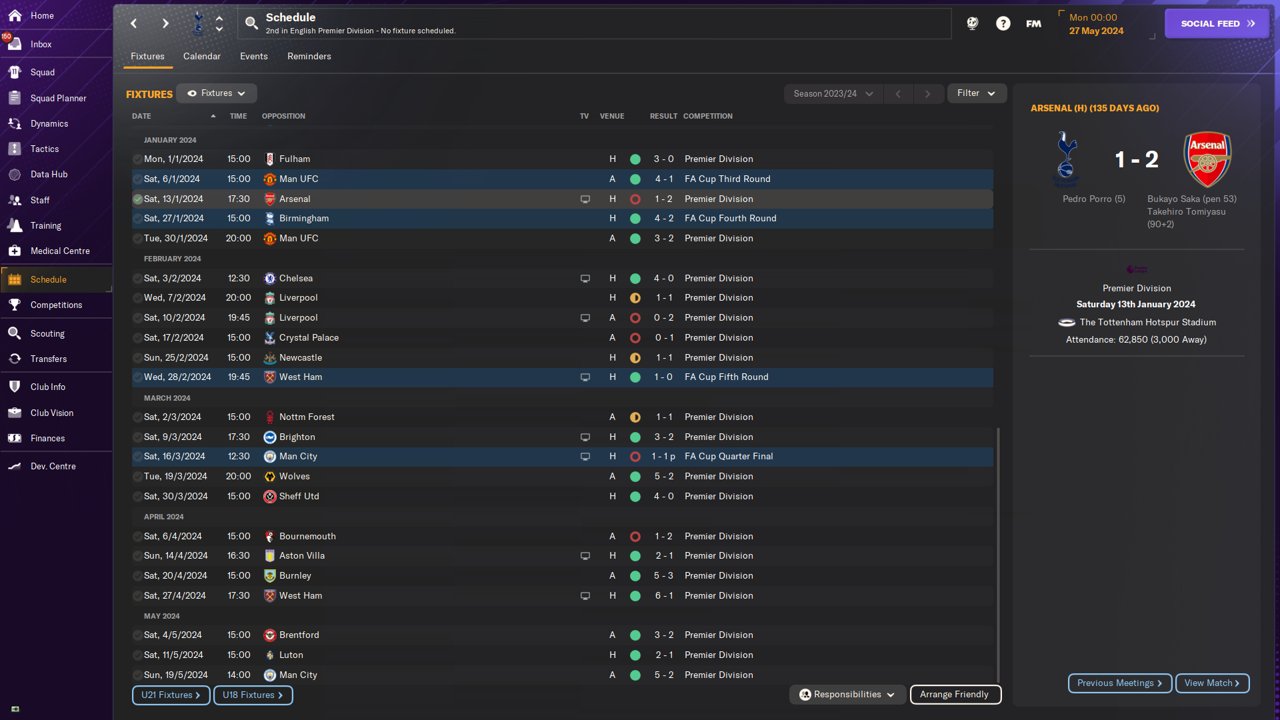Sort fixtures by the Date column header
This screenshot has width=1280, height=720.
[x=142, y=116]
